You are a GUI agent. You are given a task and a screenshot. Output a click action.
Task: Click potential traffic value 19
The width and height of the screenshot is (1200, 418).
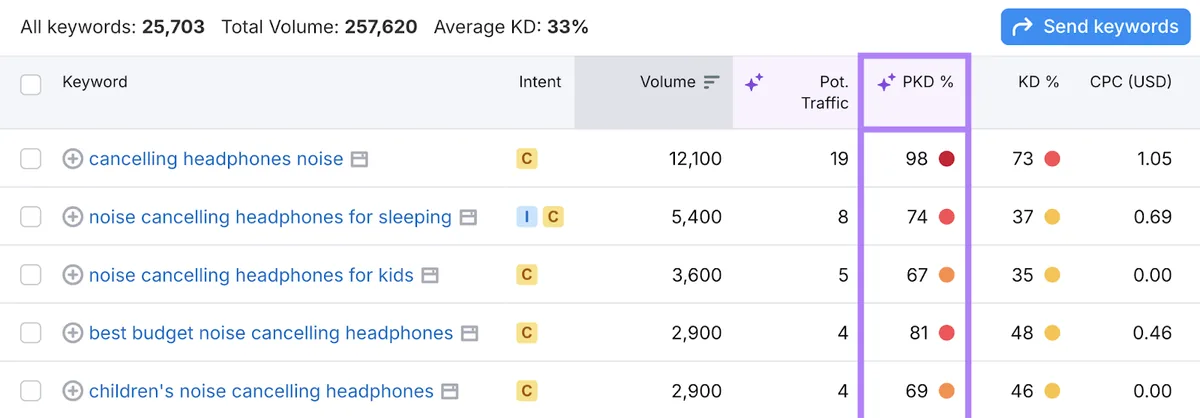pos(839,159)
